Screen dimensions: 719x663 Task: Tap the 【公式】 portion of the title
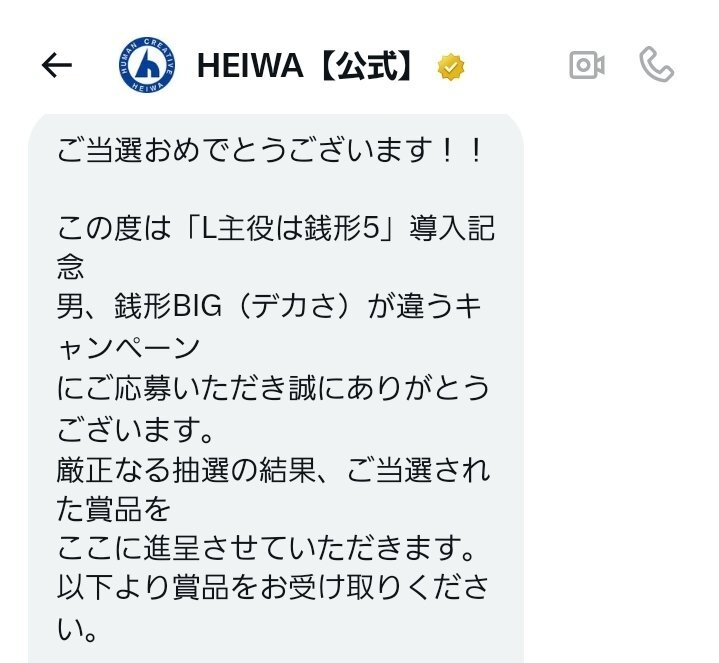coord(365,66)
